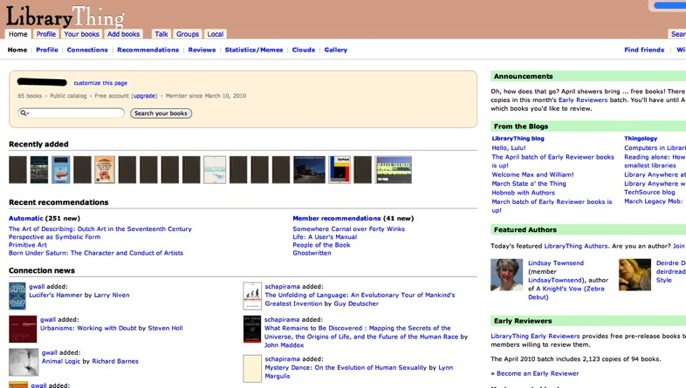Open Member recommendations link
The height and width of the screenshot is (388, 686).
[x=336, y=218]
